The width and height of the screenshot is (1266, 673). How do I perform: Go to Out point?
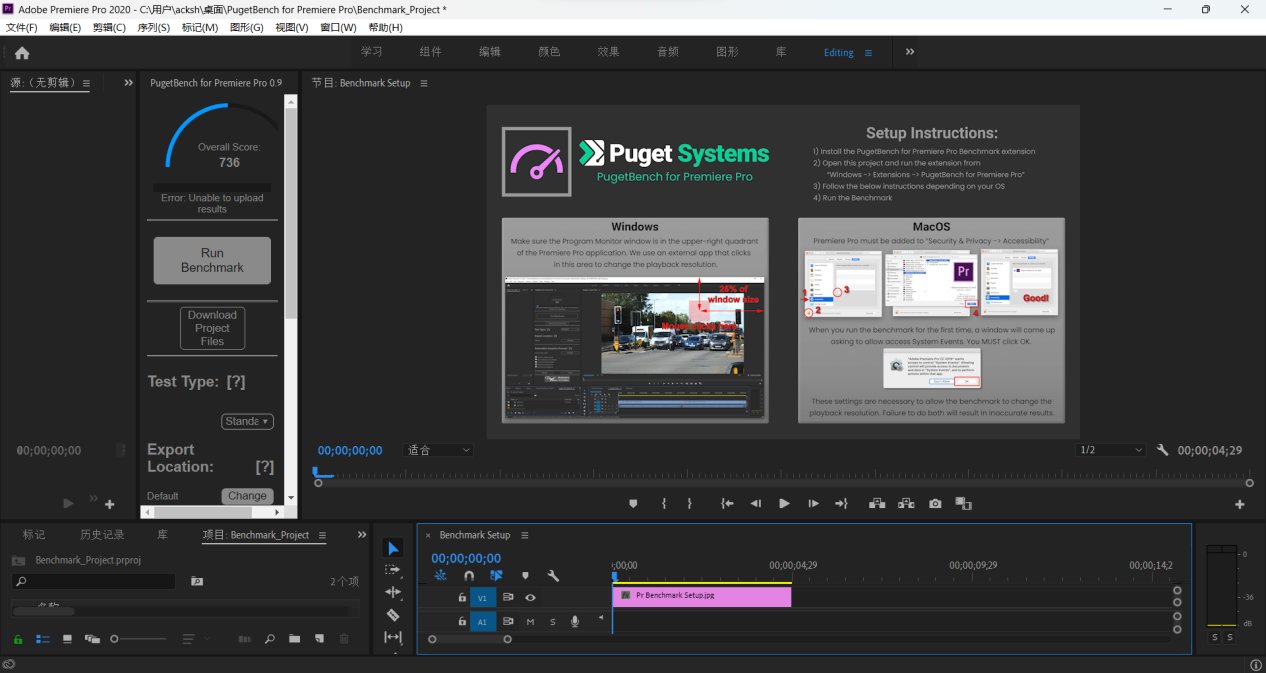coord(841,504)
